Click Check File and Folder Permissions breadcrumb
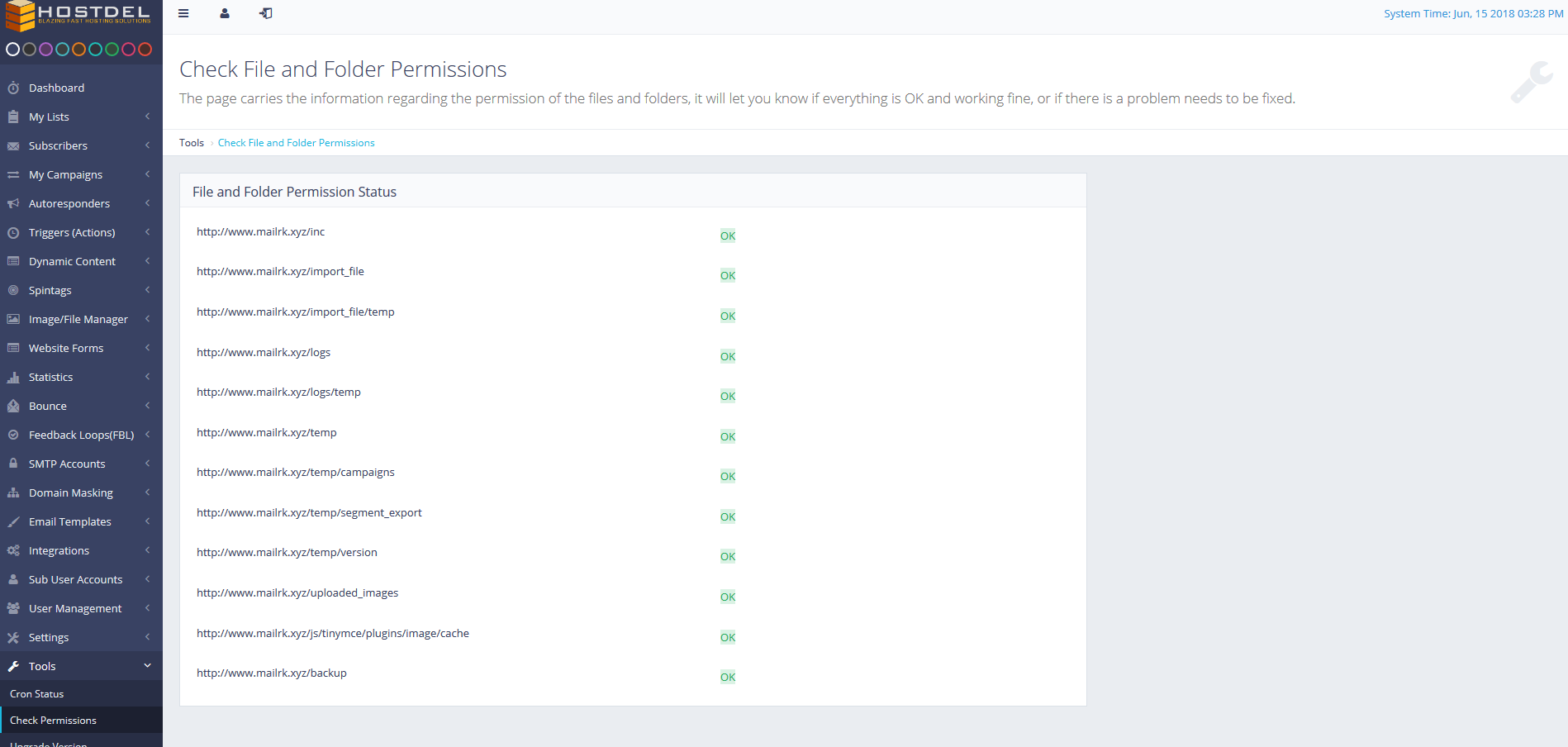 [x=296, y=143]
